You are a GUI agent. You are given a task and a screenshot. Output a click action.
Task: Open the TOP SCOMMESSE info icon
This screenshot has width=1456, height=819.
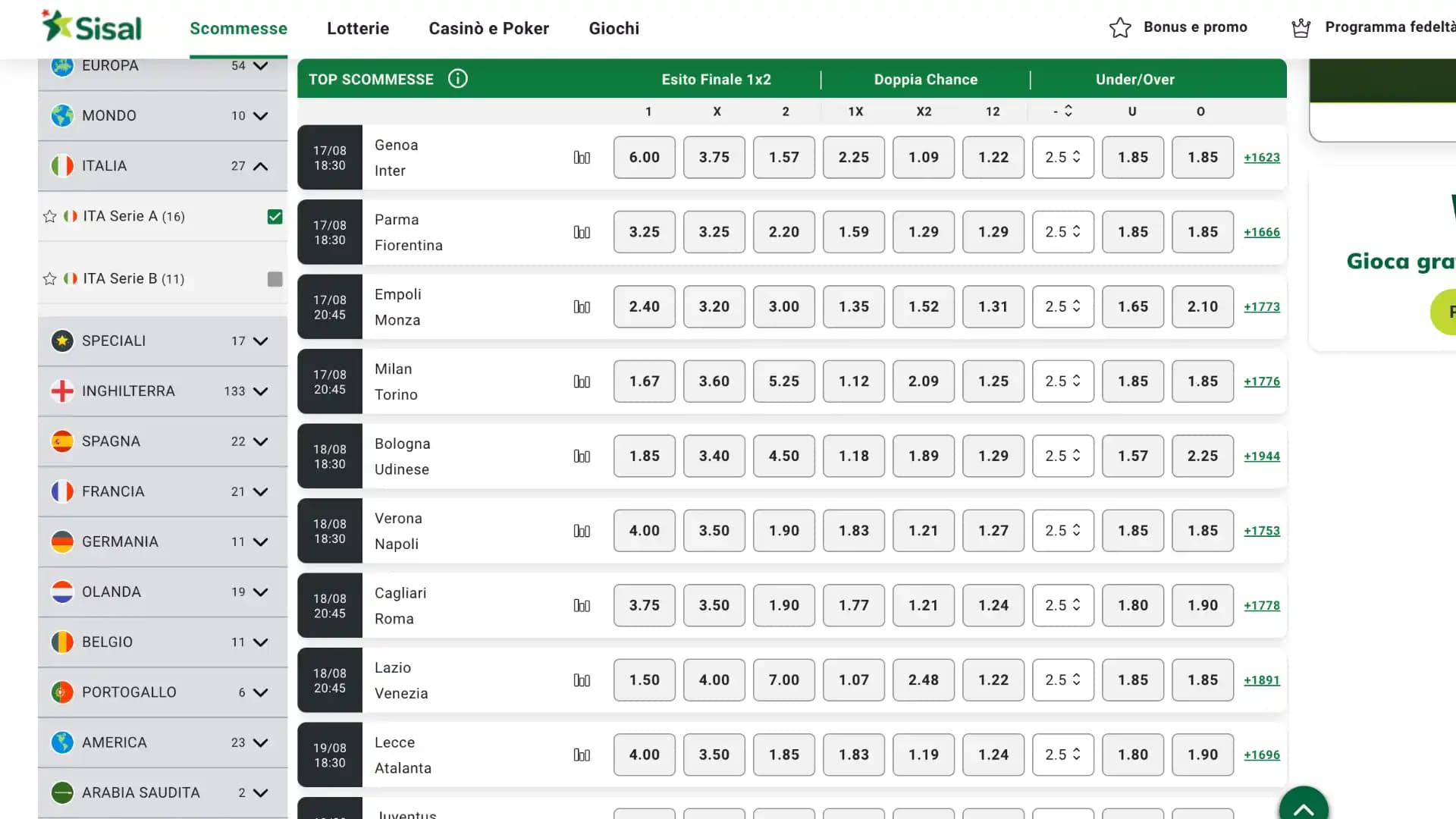point(457,79)
